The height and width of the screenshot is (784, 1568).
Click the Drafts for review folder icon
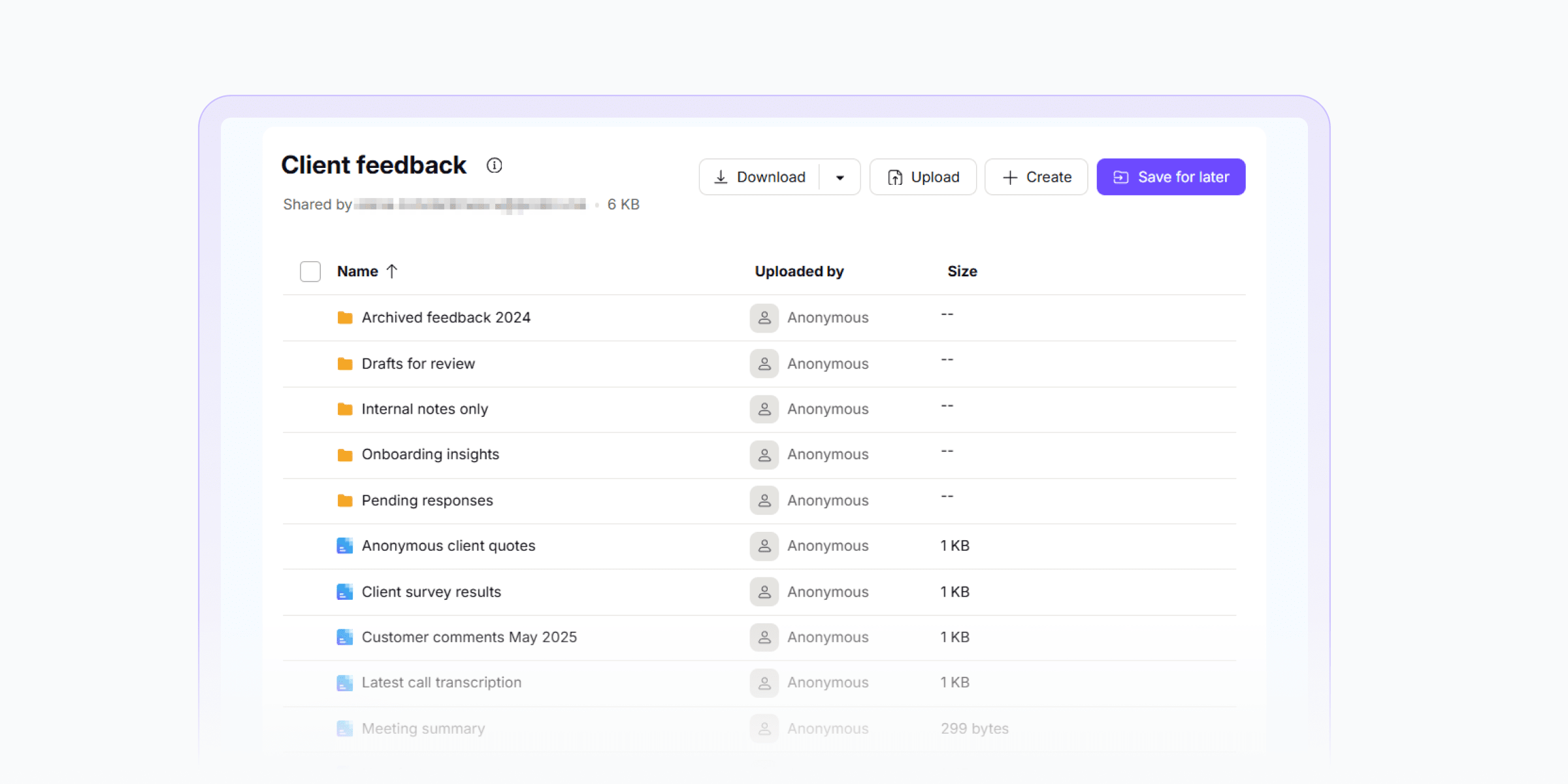click(345, 364)
